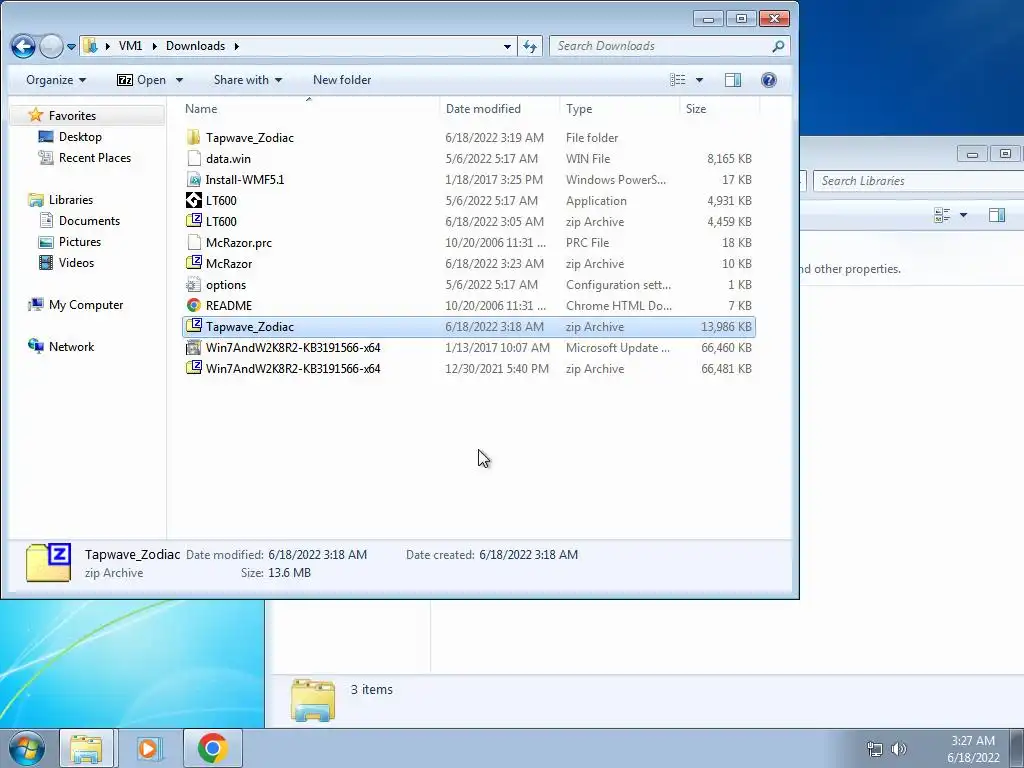Image resolution: width=1024 pixels, height=768 pixels.
Task: Launch Windows Media Player from taskbar
Action: (149, 748)
